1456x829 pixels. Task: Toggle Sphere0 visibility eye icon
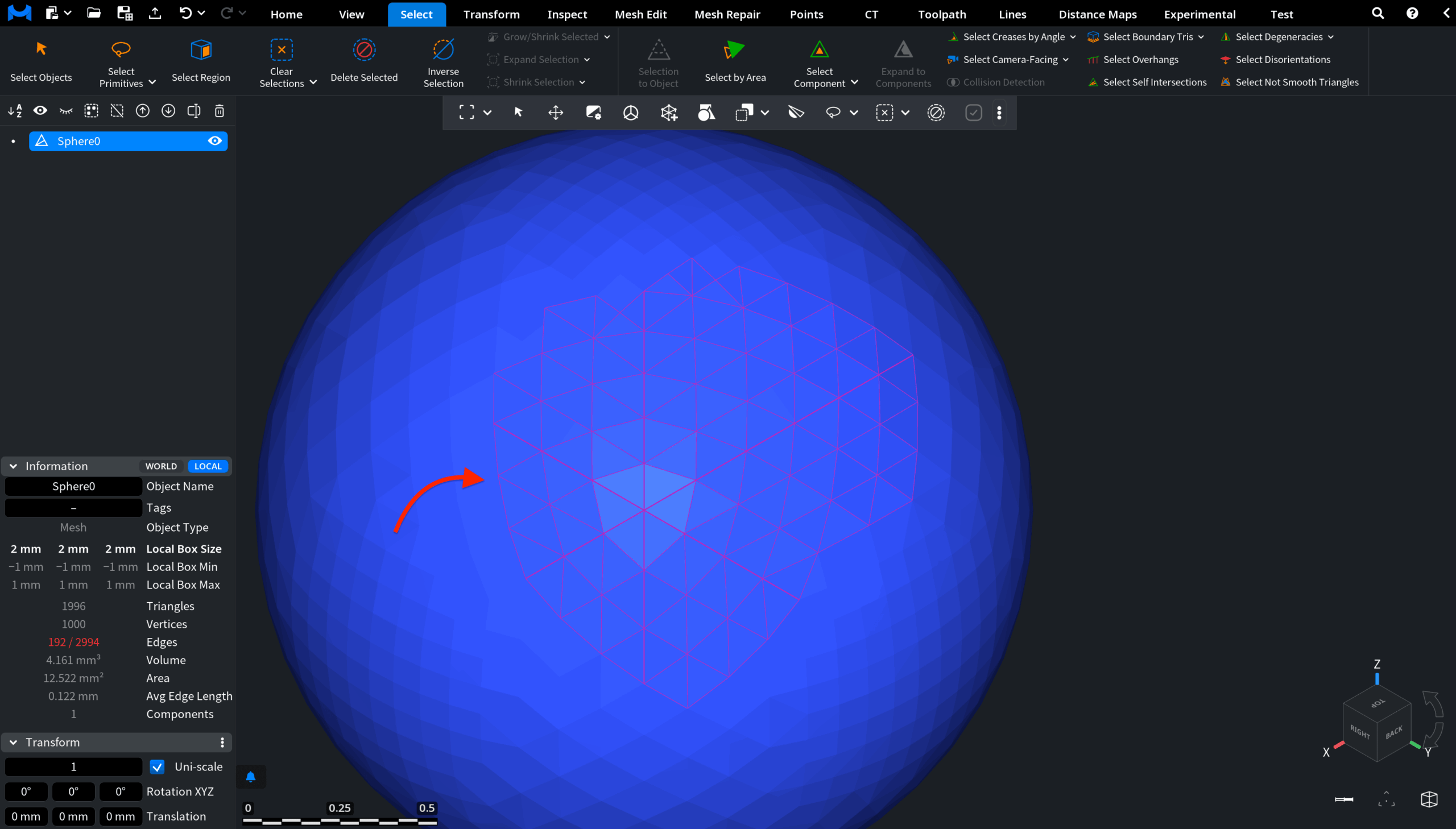[214, 140]
